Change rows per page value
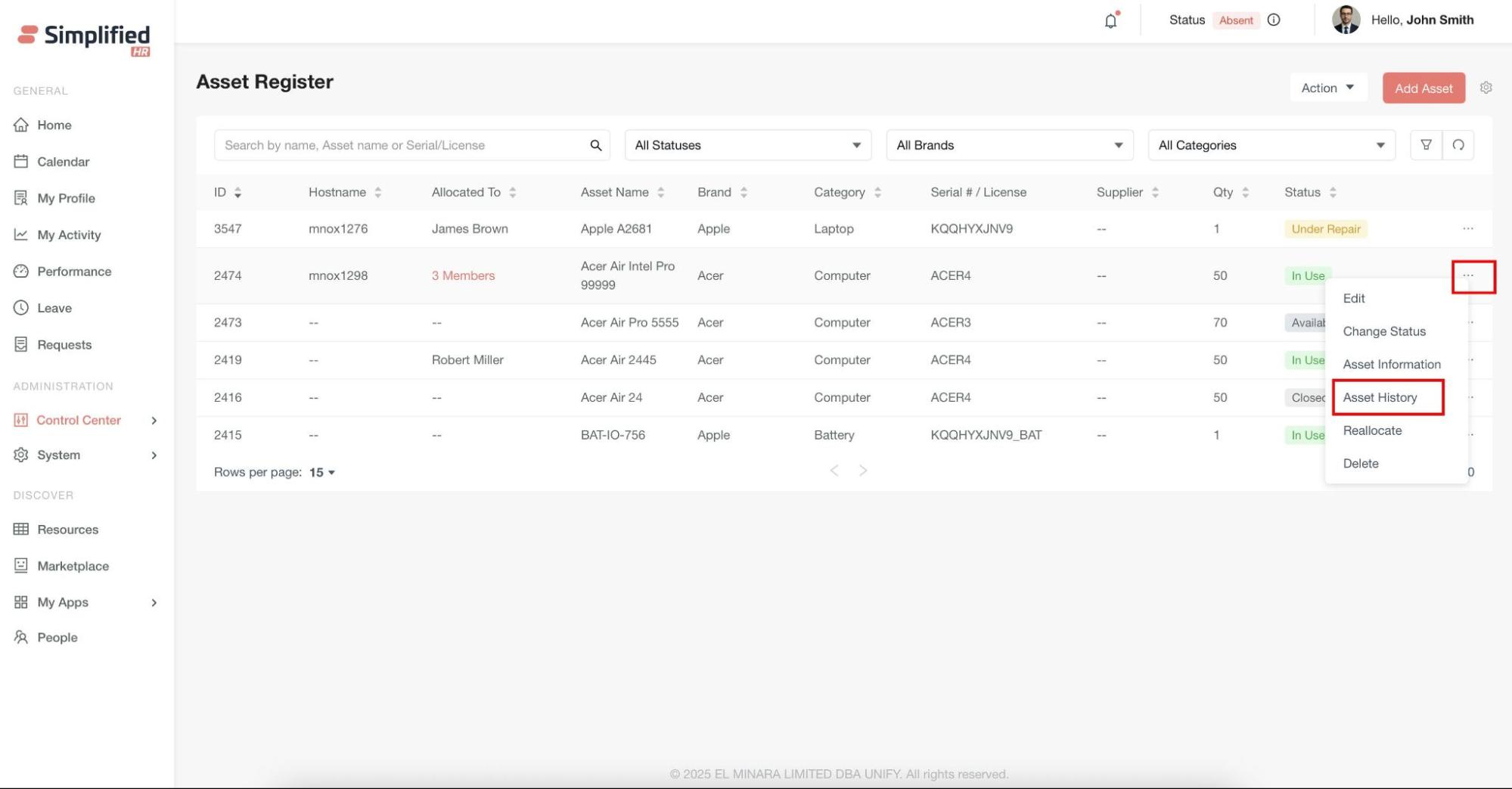Viewport: 1512px width, 789px height. [322, 473]
